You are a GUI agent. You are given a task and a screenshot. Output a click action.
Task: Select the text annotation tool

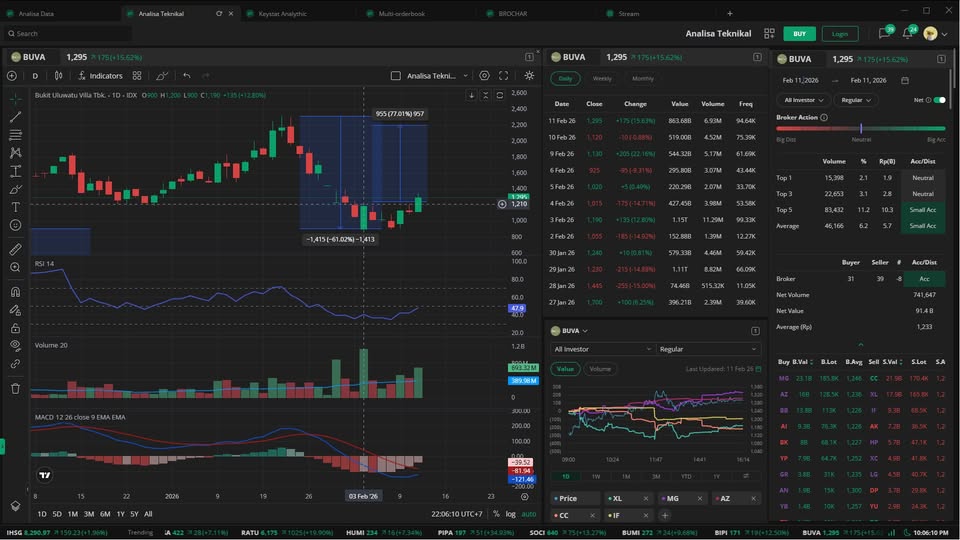pos(15,207)
